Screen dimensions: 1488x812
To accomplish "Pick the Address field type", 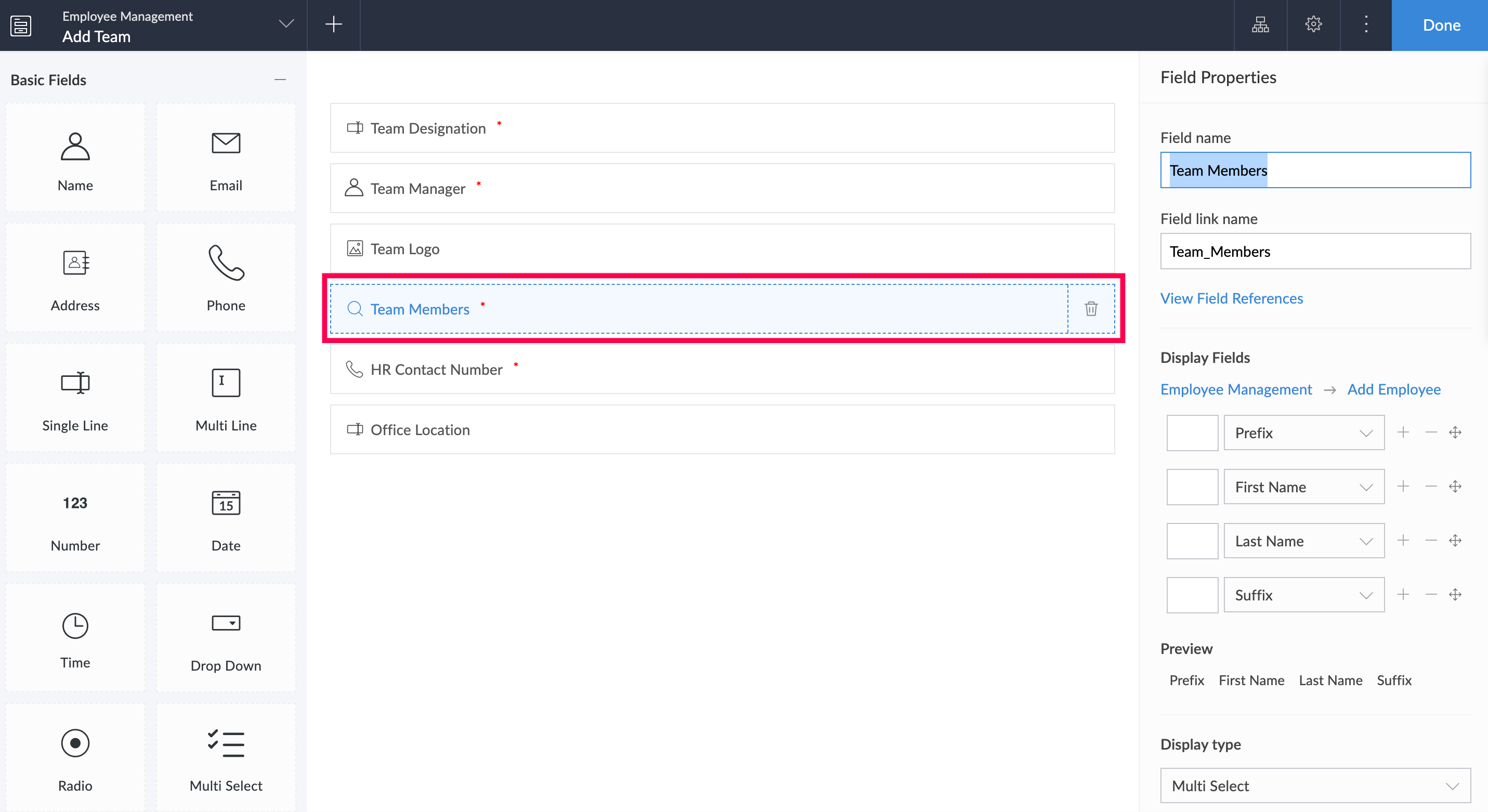I will 75,278.
